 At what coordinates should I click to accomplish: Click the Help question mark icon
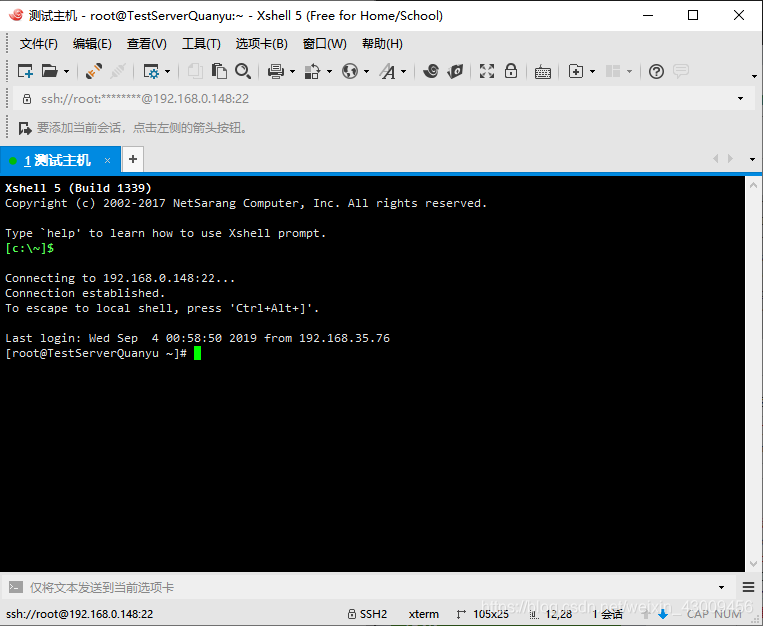pyautogui.click(x=656, y=72)
